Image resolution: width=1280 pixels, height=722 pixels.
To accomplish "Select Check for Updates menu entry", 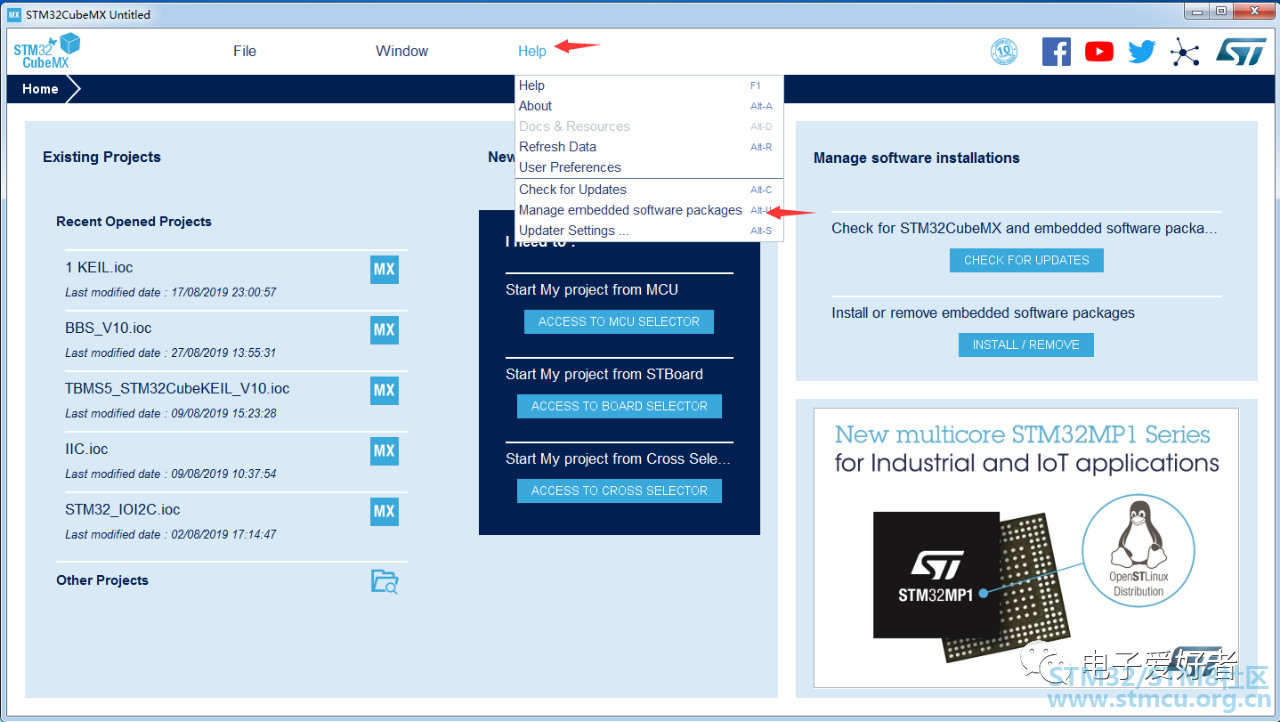I will (649, 189).
